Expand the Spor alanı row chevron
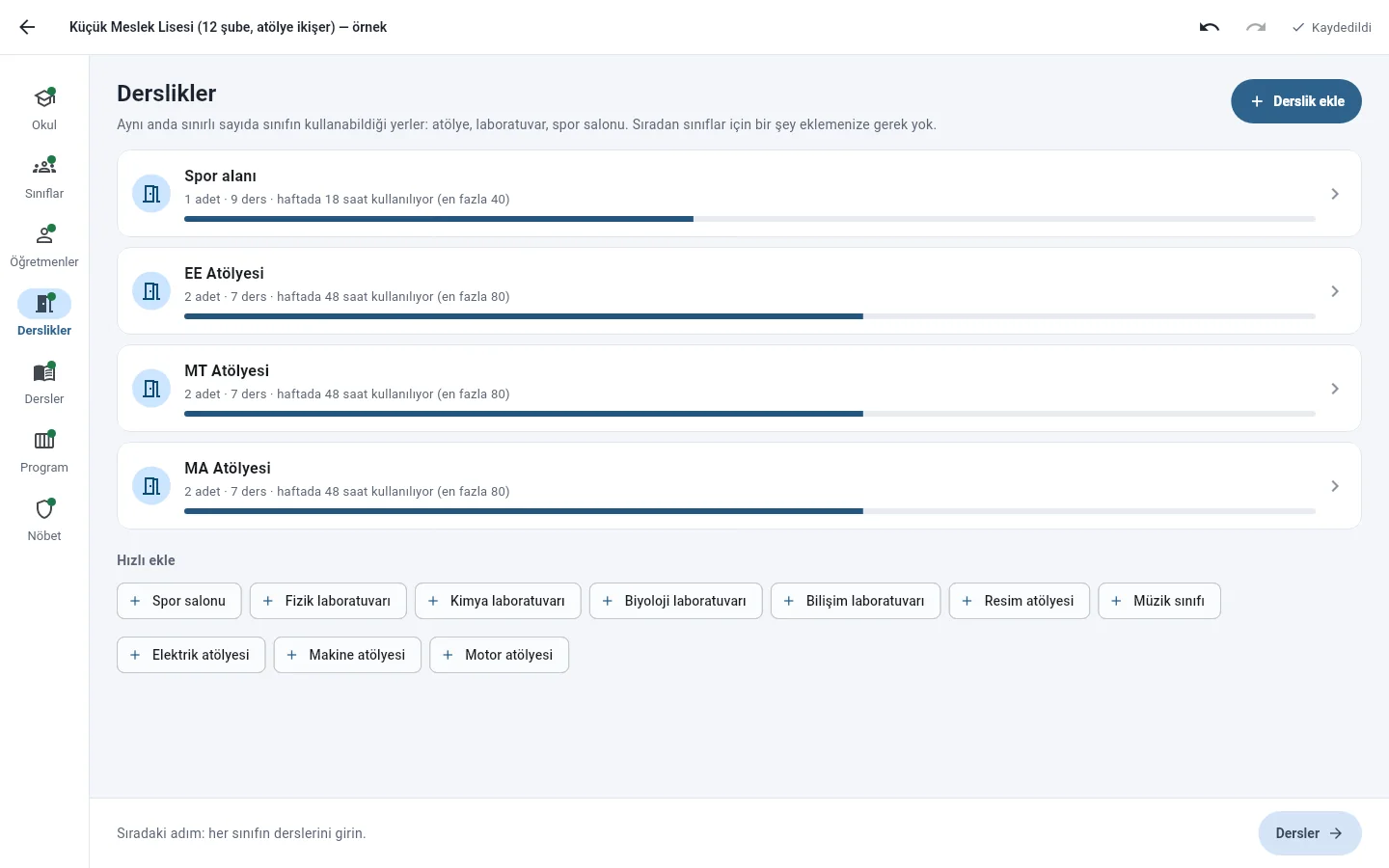Screen dimensions: 1389x868 pos(1335,194)
